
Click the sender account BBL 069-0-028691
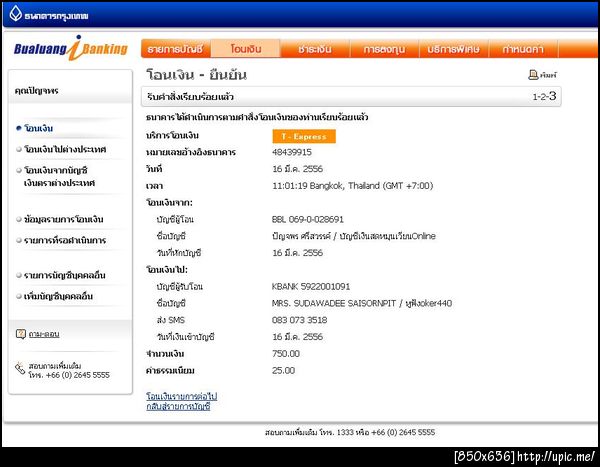coord(308,219)
